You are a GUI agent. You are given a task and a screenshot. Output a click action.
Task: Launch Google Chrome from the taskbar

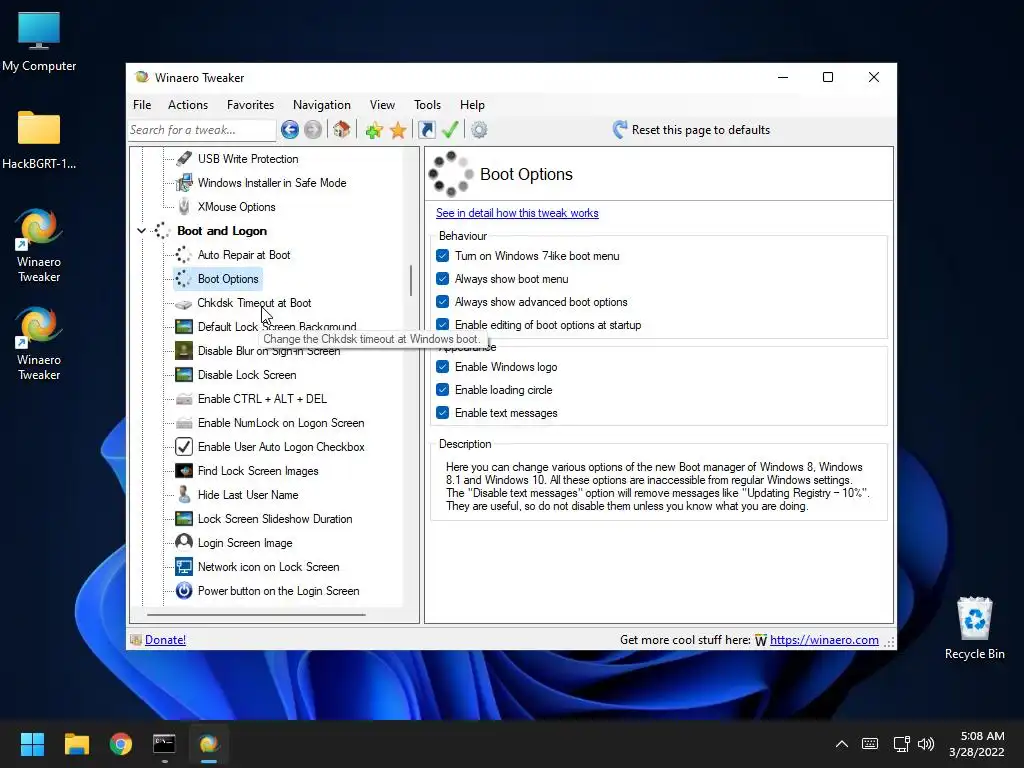121,744
